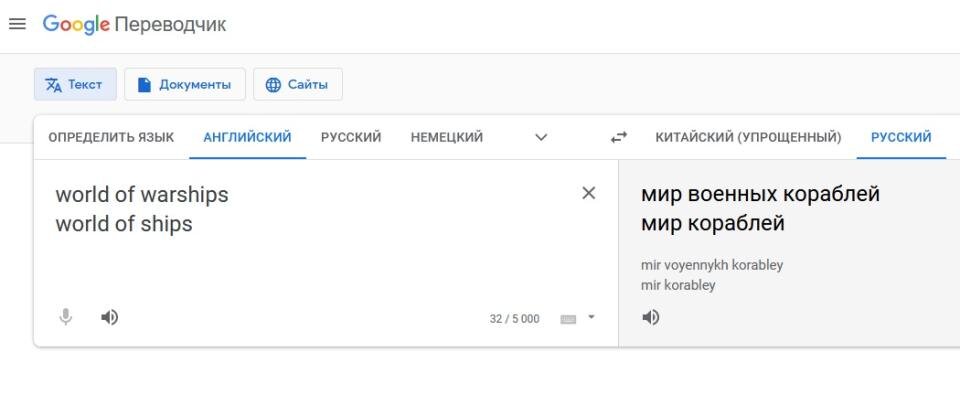Listen to the source text audio

click(110, 317)
